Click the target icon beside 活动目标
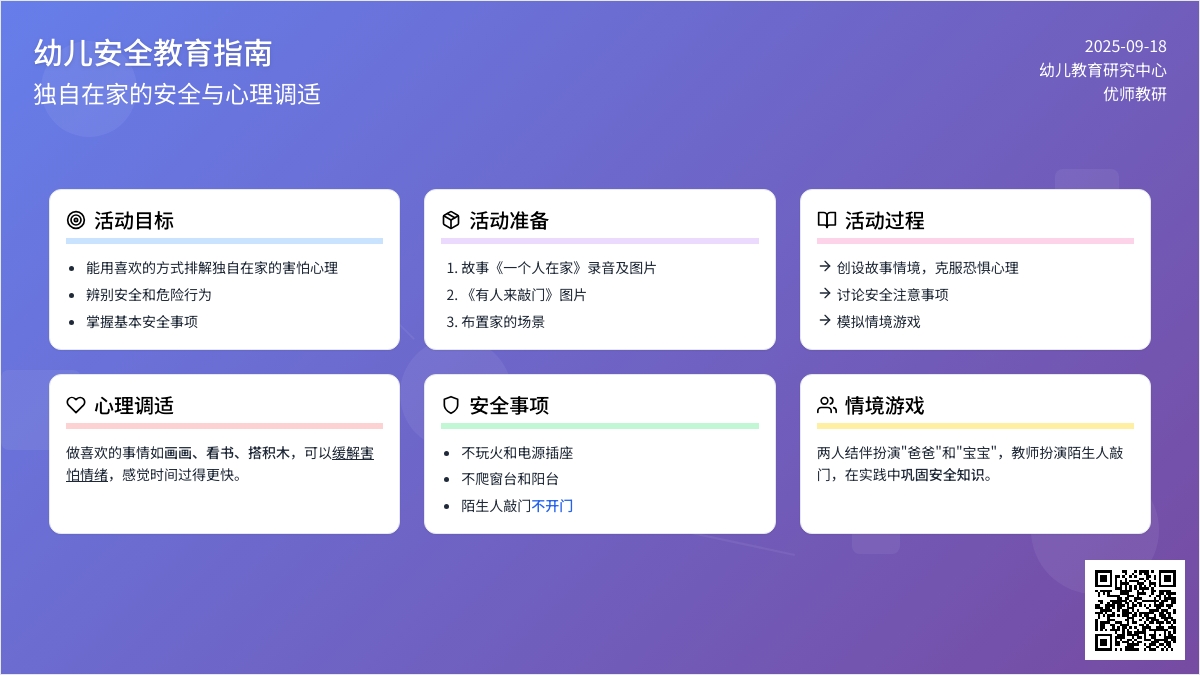Viewport: 1200px width, 675px height. (x=76, y=220)
